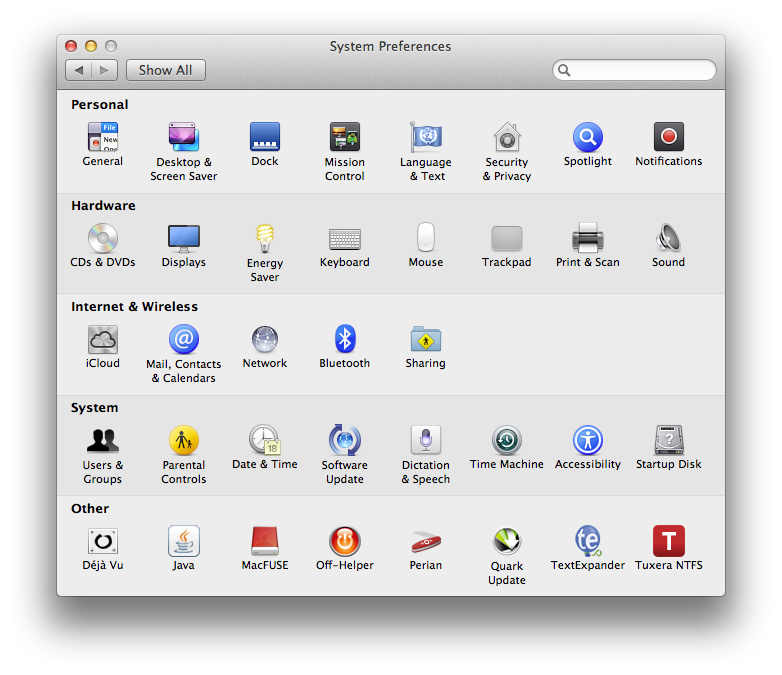Go forward with the right arrow button

[x=104, y=70]
